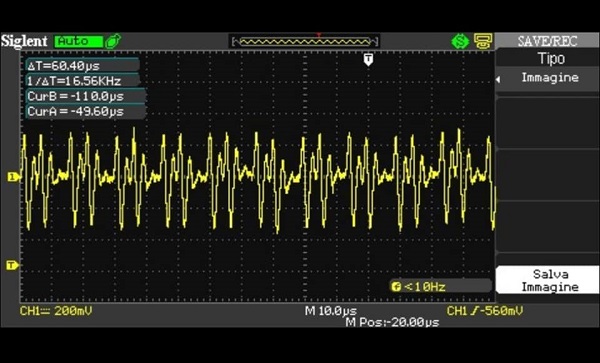The image size is (600, 363).
Task: Click the red trigger marker in waveform overview
Action: pyautogui.click(x=318, y=35)
